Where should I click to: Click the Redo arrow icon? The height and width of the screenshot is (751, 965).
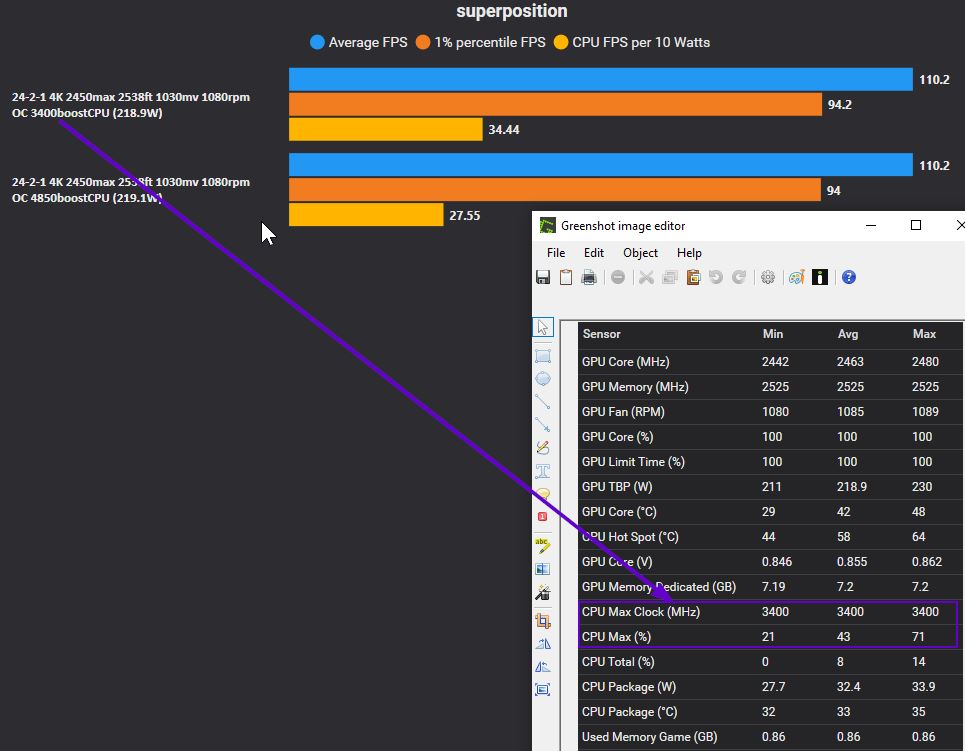739,278
